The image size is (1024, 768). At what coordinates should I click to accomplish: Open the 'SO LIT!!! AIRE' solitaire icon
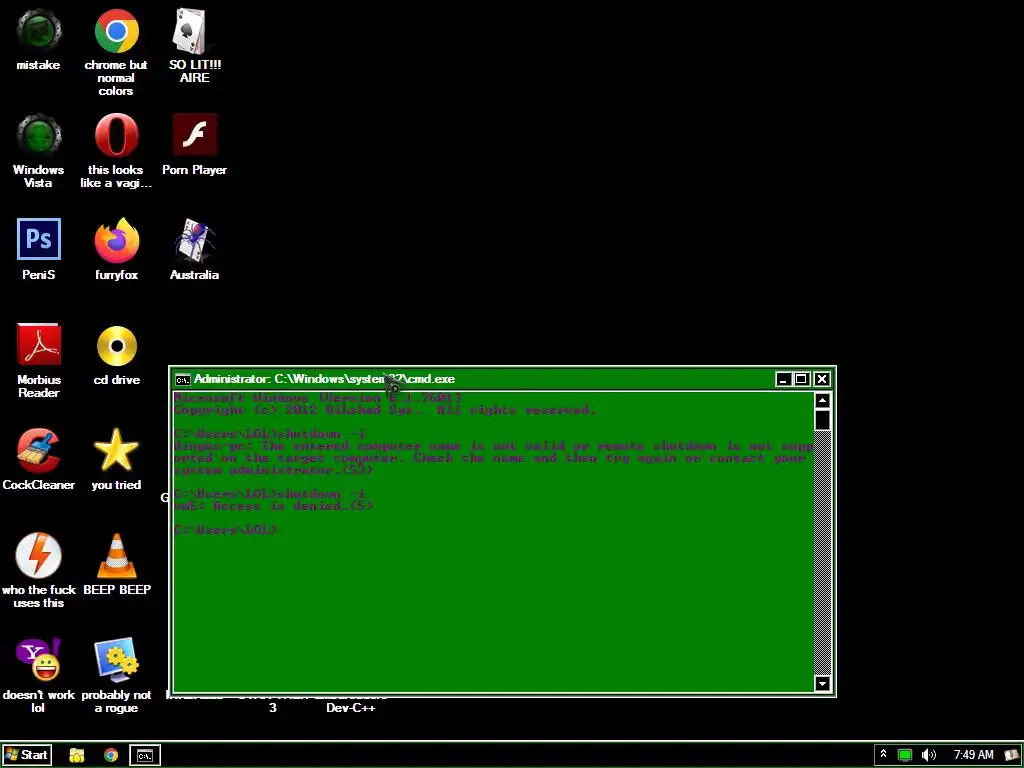(194, 31)
